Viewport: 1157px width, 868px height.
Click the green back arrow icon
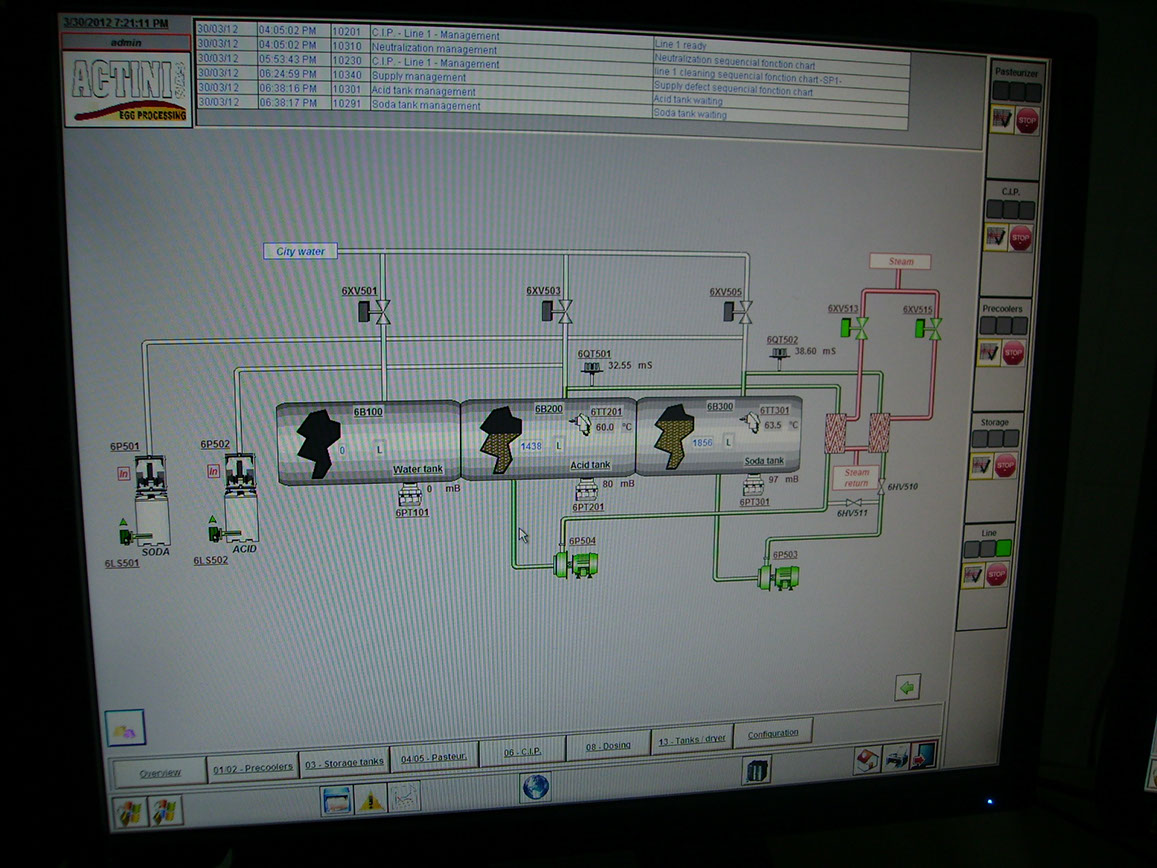click(x=907, y=687)
